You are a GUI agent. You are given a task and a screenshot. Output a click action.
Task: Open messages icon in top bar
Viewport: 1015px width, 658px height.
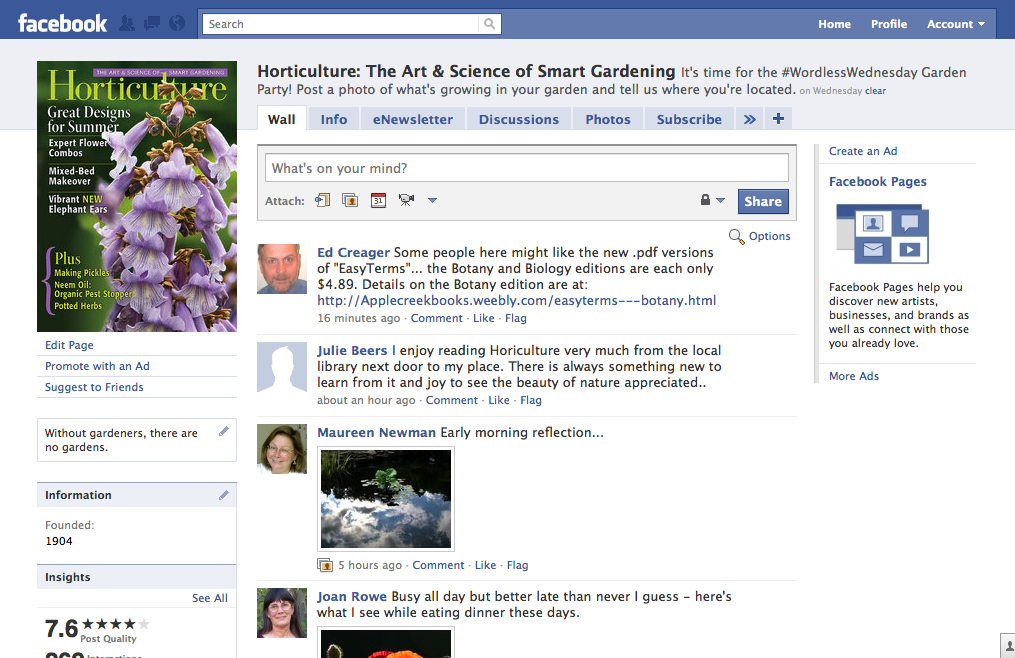(x=152, y=24)
